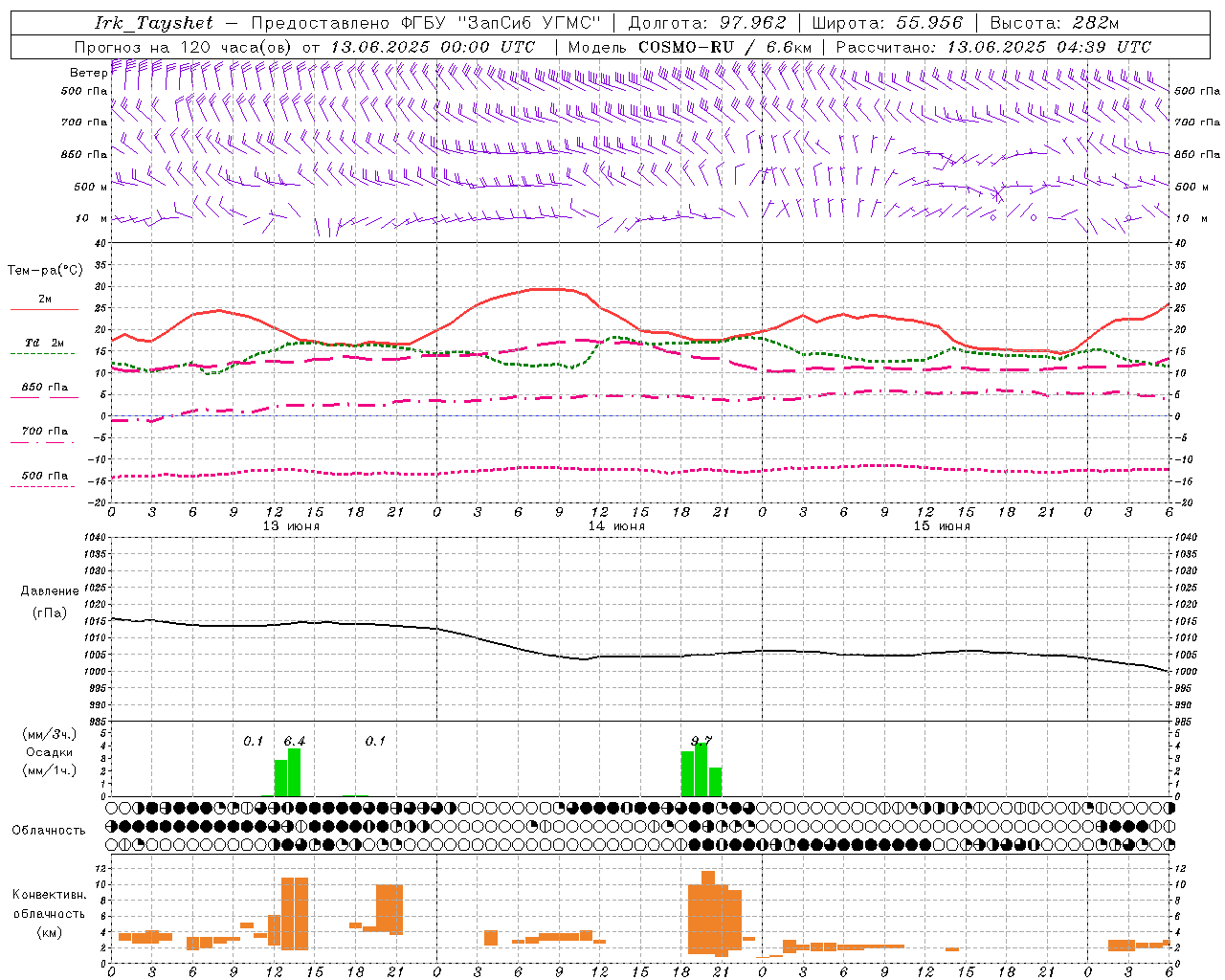Image resolution: width=1225 pixels, height=980 pixels.
Task: Select the (мм/1ч.) precipitation unit label
Action: (x=49, y=770)
